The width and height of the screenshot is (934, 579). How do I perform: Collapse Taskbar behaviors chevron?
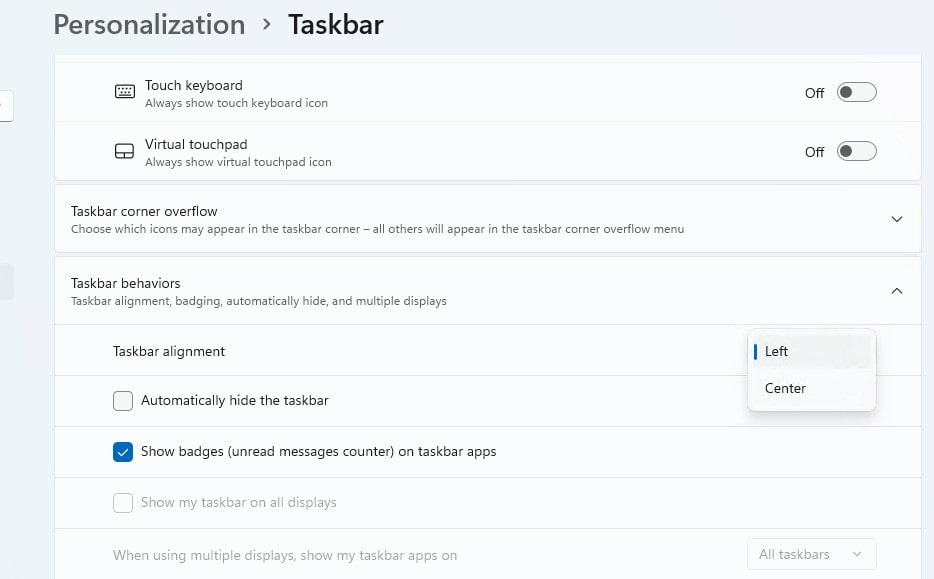point(896,291)
